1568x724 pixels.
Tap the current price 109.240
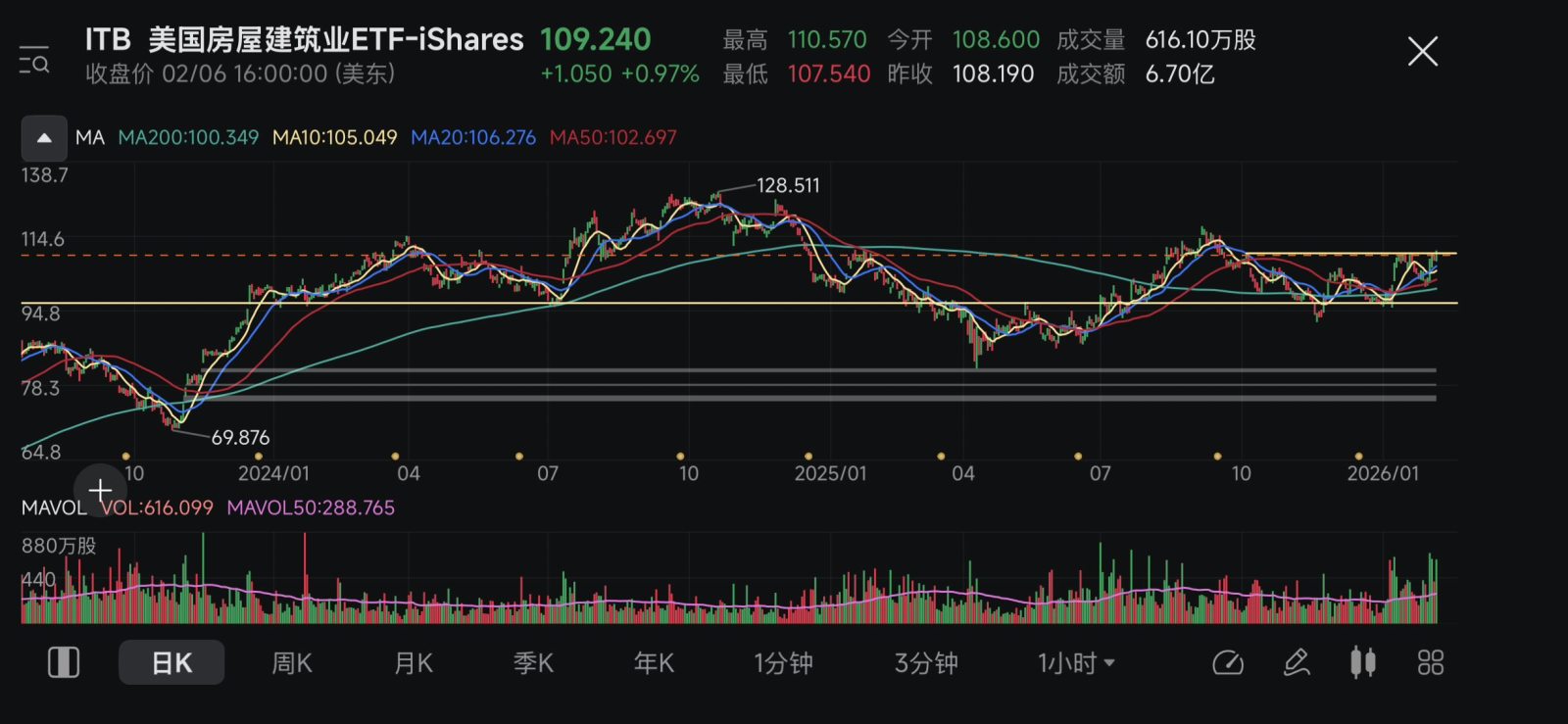pyautogui.click(x=595, y=39)
